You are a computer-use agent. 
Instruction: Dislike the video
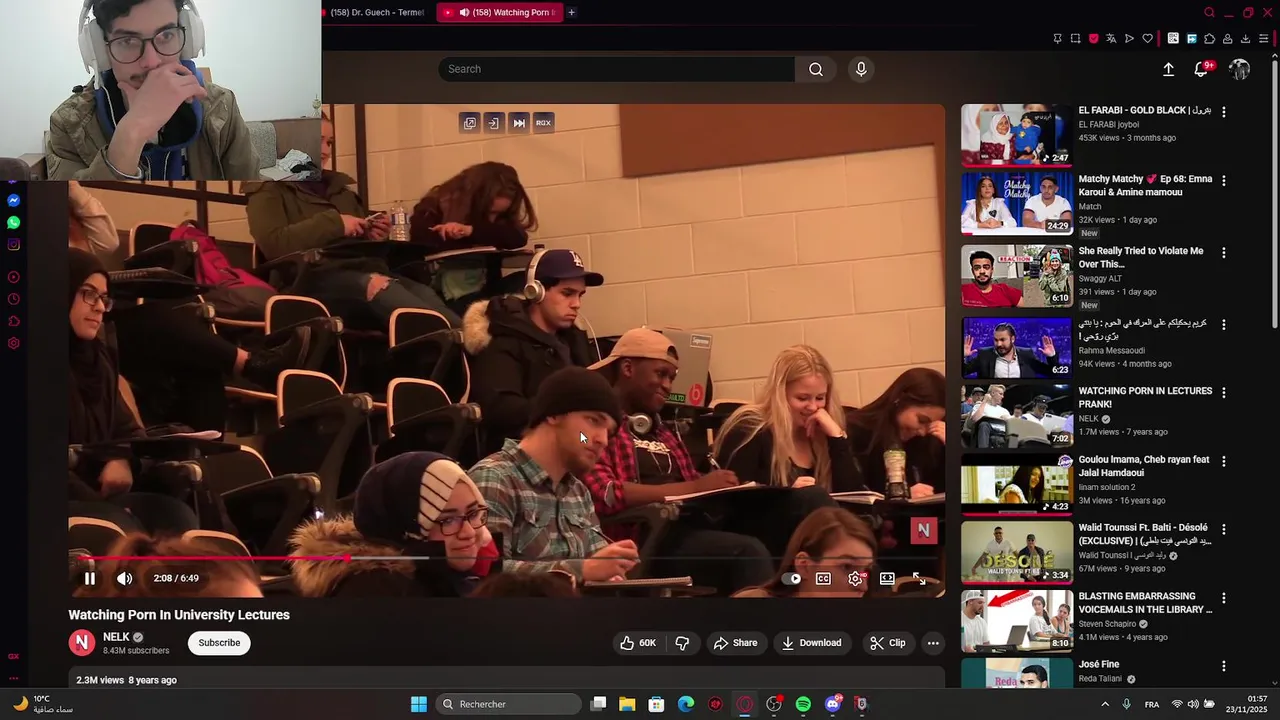(x=682, y=643)
